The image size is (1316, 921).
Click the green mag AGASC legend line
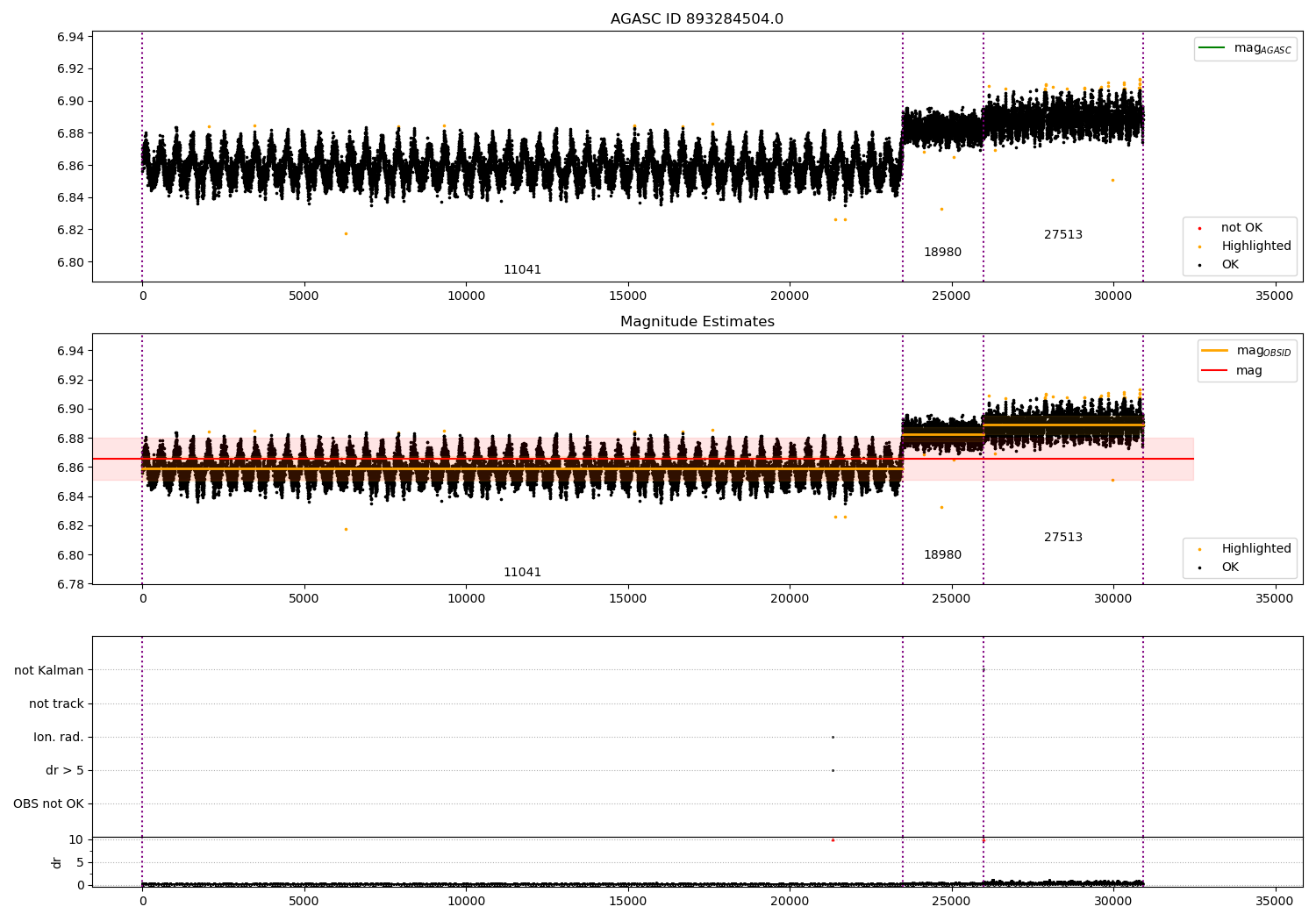pyautogui.click(x=1212, y=47)
